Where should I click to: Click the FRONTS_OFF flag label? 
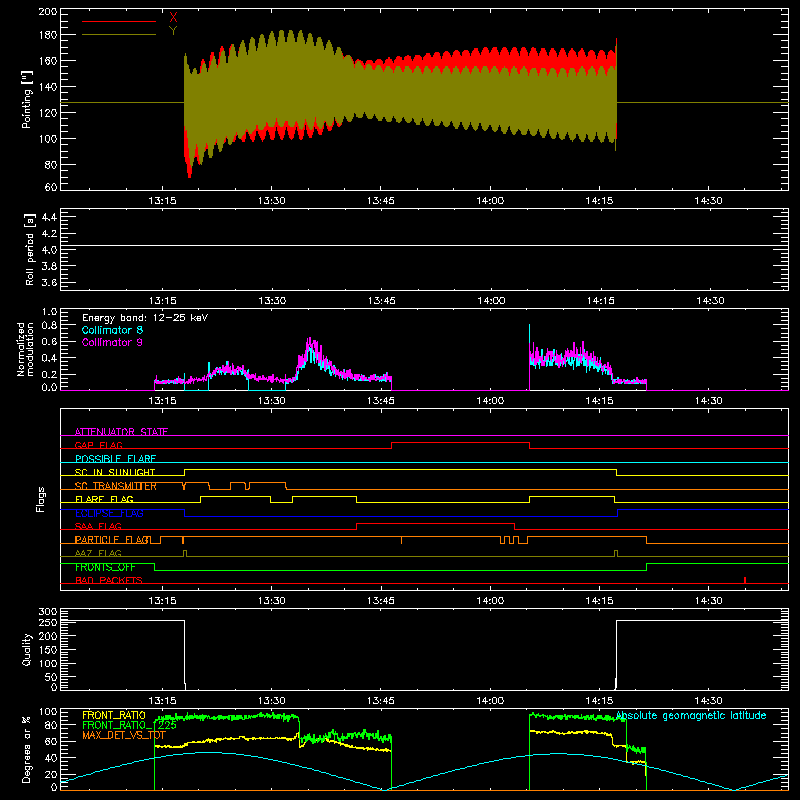point(105,567)
